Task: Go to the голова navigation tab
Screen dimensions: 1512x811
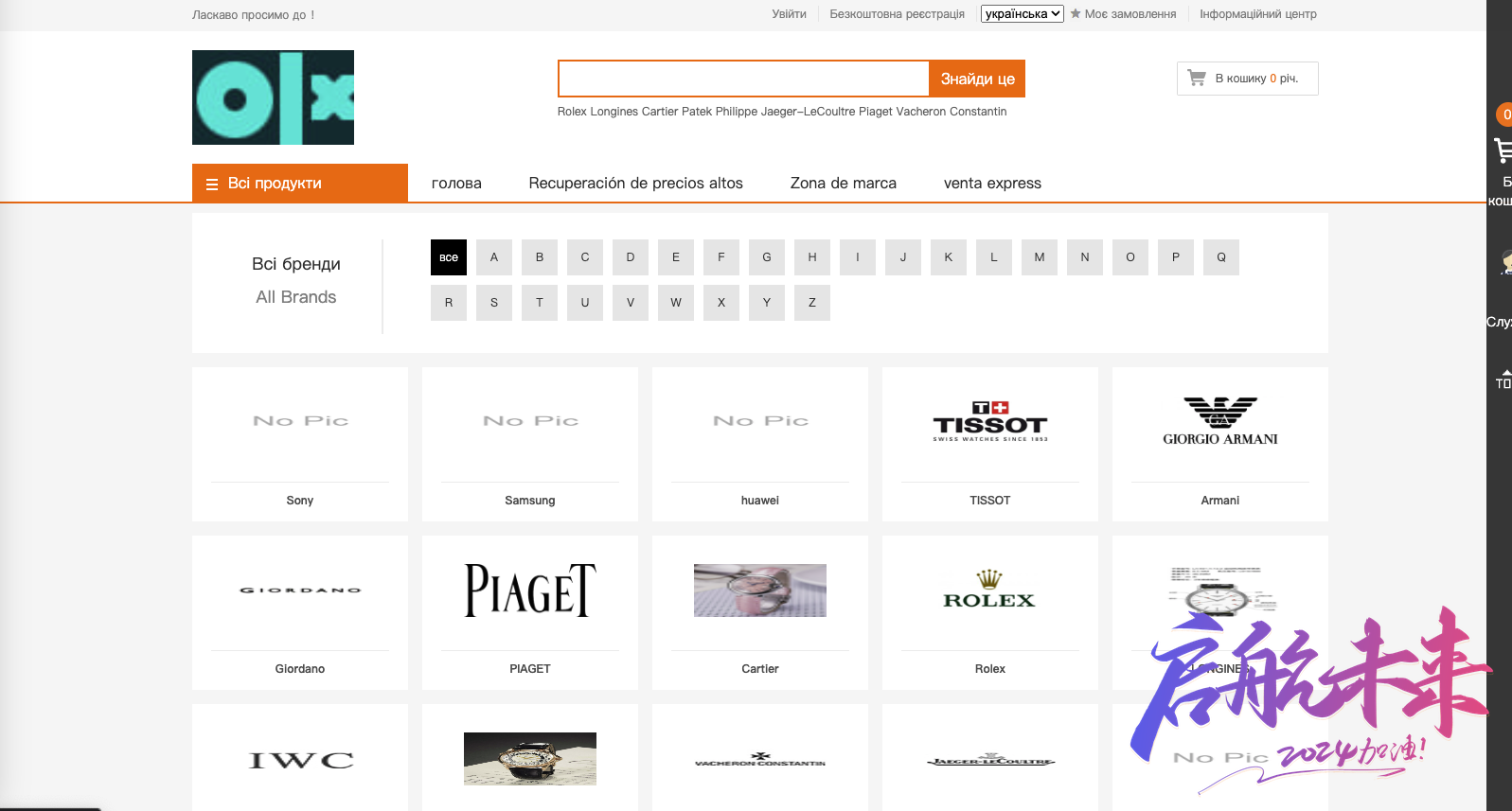Action: [x=456, y=184]
